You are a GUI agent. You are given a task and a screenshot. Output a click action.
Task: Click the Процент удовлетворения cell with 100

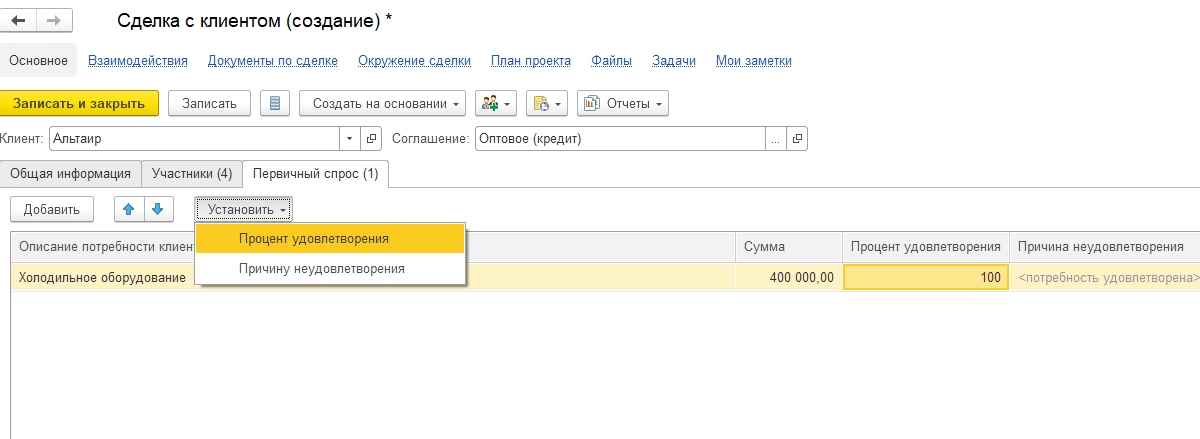pyautogui.click(x=924, y=278)
